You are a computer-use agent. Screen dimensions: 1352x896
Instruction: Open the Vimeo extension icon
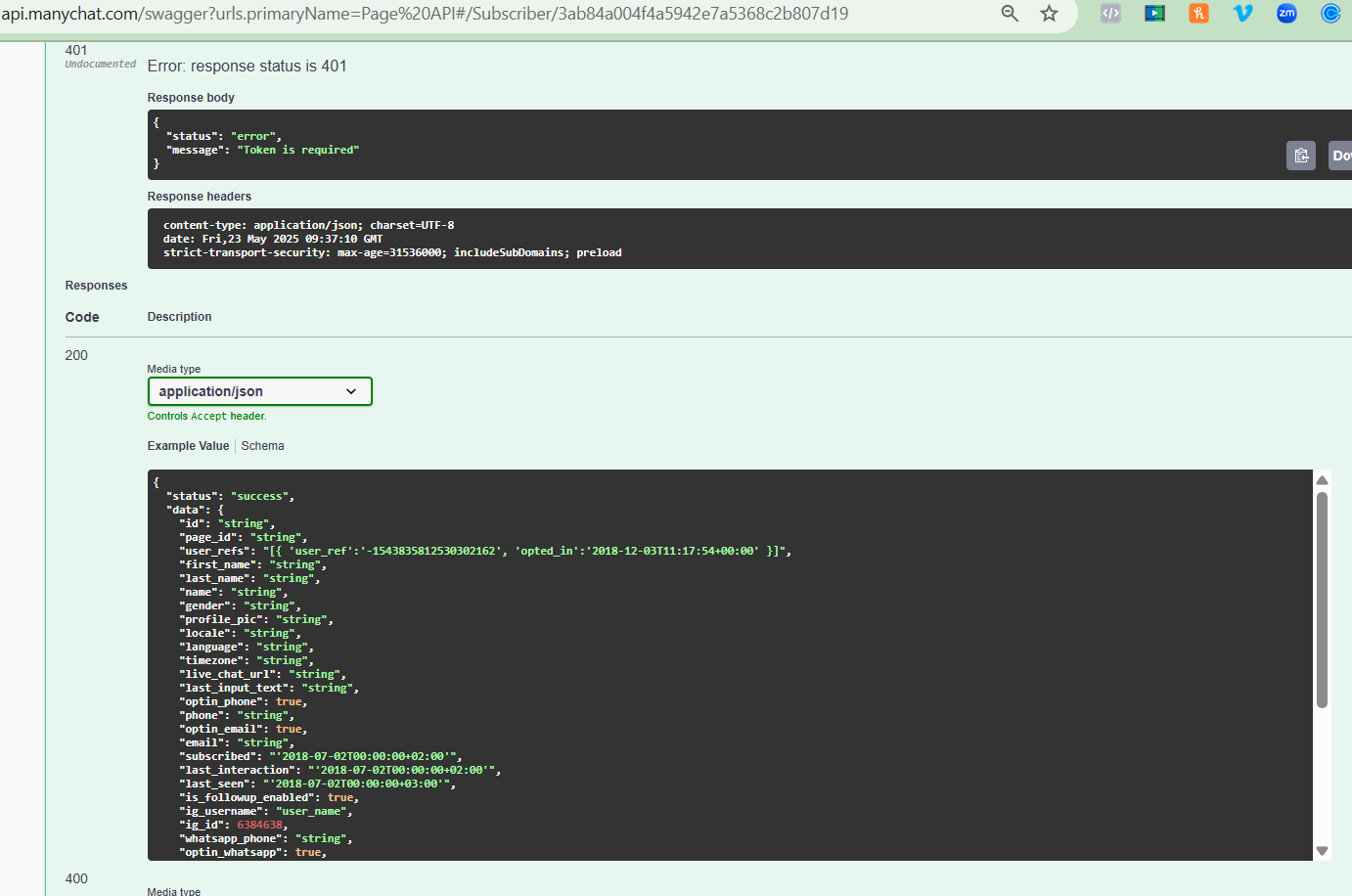coord(1242,14)
